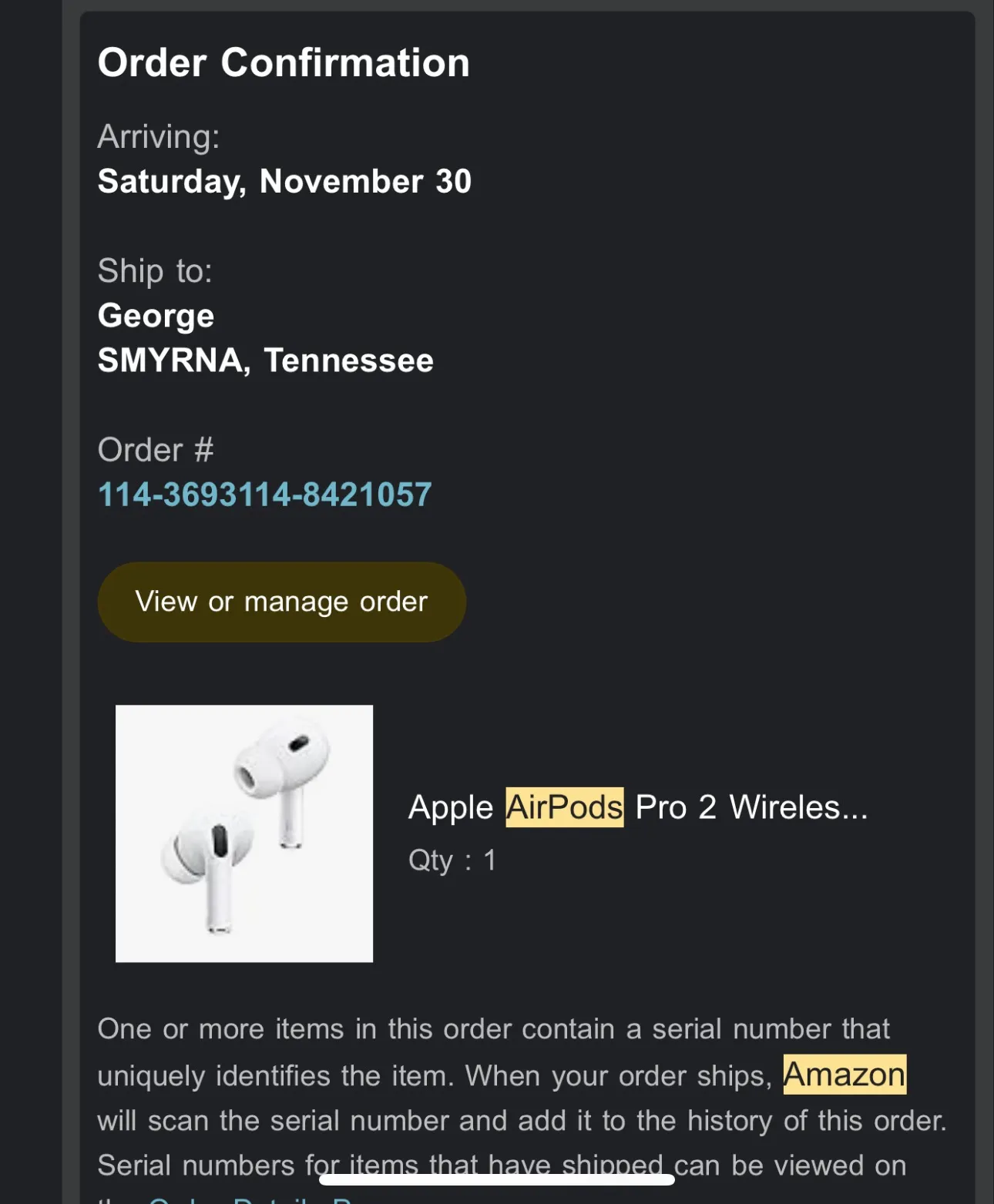Viewport: 994px width, 1204px height.
Task: Click the Order # label
Action: [155, 449]
